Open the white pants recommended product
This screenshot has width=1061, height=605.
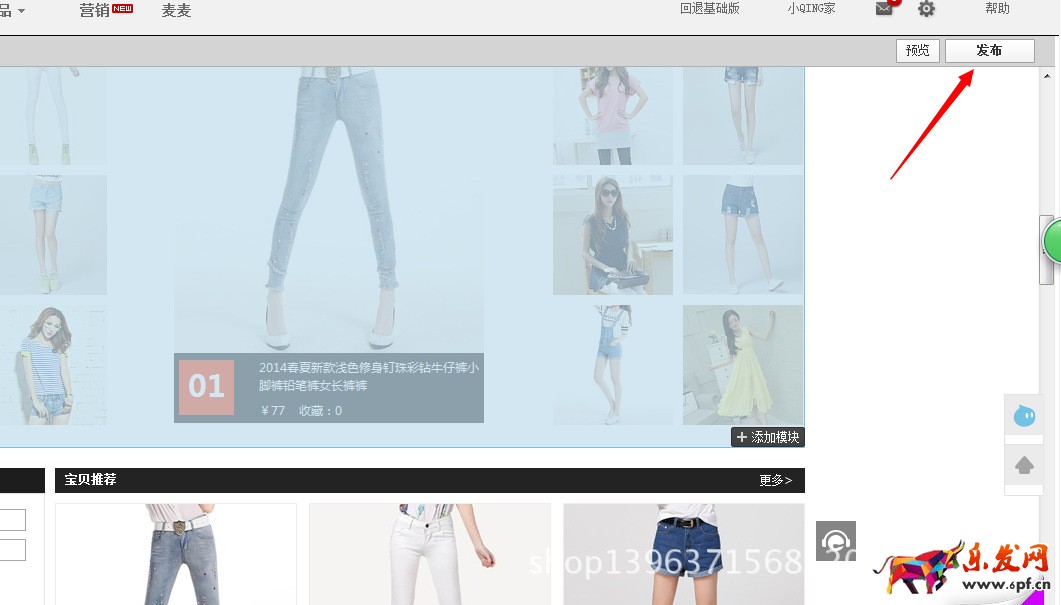pyautogui.click(x=430, y=554)
